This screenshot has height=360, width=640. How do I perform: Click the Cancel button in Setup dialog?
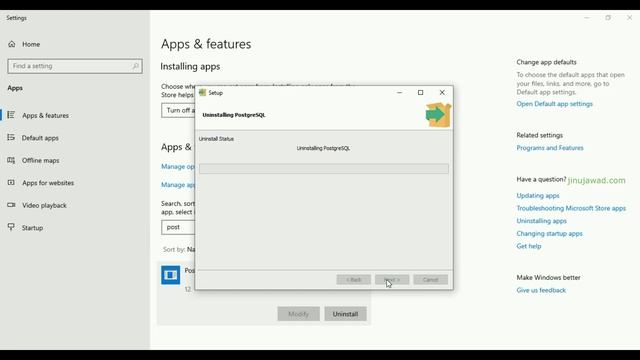point(430,280)
